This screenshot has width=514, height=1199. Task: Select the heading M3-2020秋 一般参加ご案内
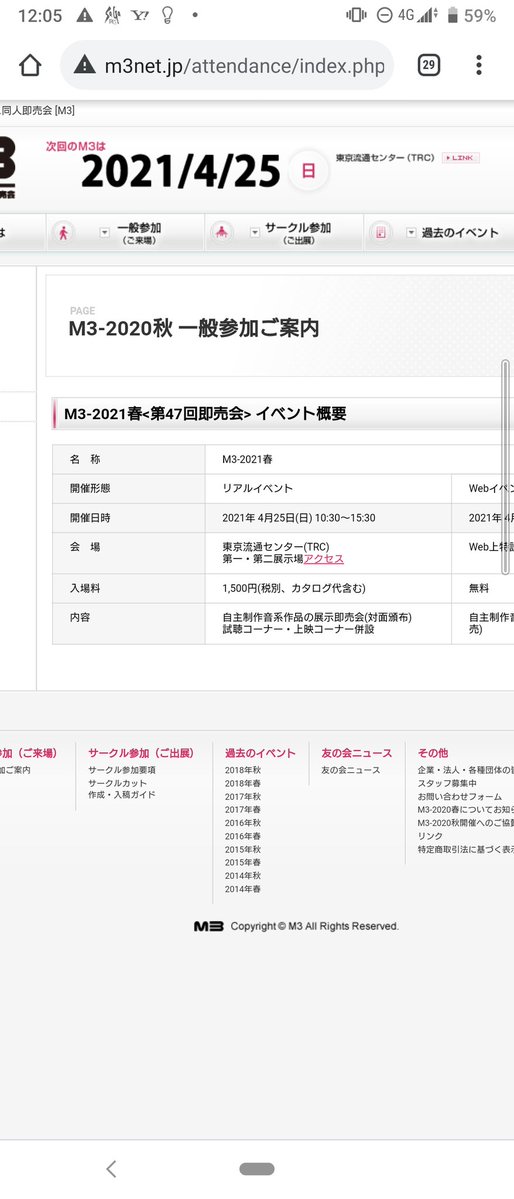(x=194, y=329)
